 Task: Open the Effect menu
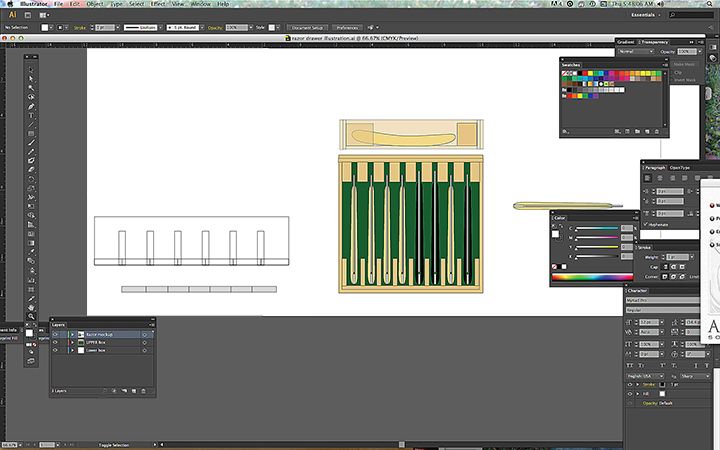point(158,5)
